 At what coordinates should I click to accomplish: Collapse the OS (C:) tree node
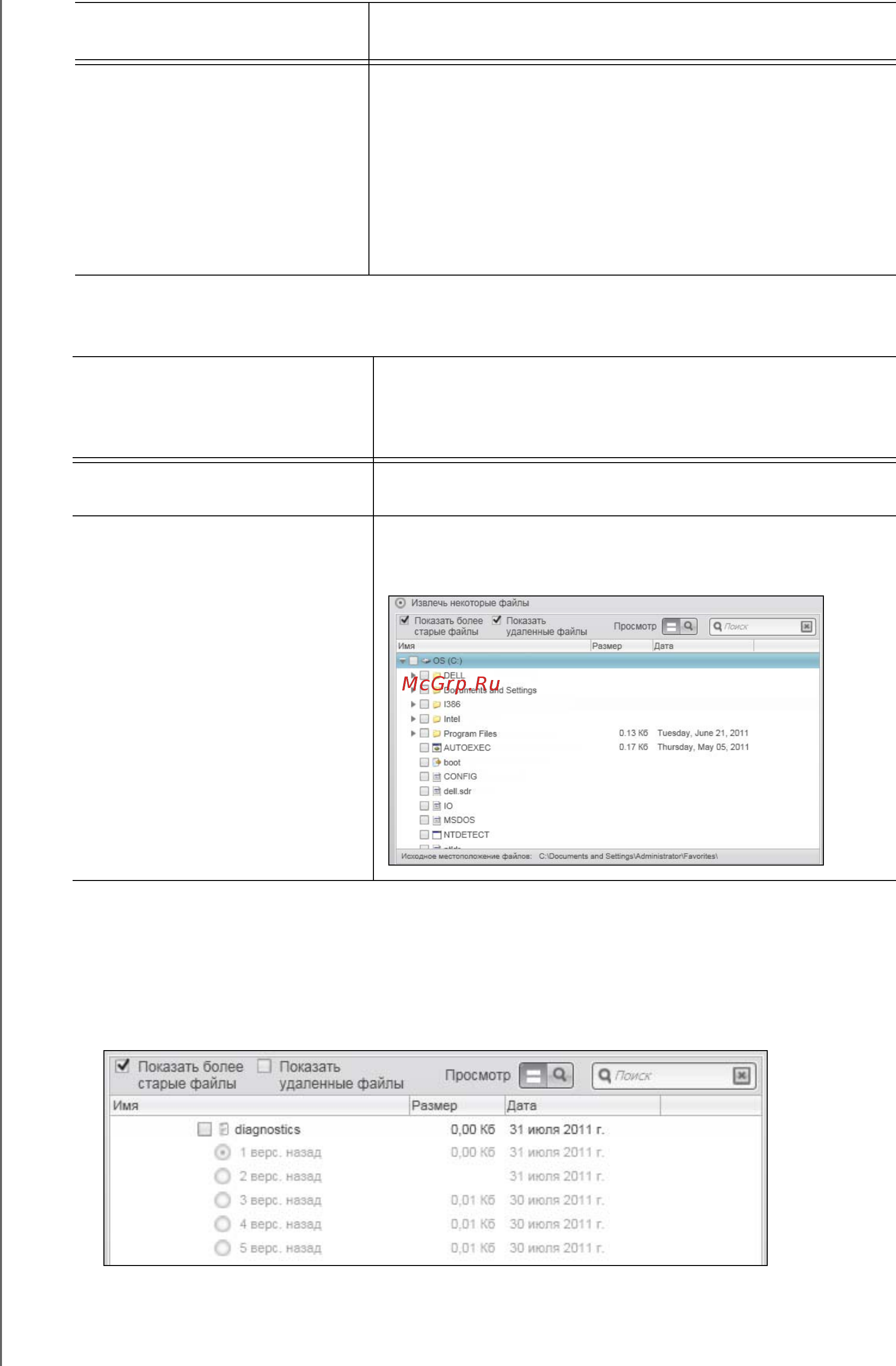point(403,661)
